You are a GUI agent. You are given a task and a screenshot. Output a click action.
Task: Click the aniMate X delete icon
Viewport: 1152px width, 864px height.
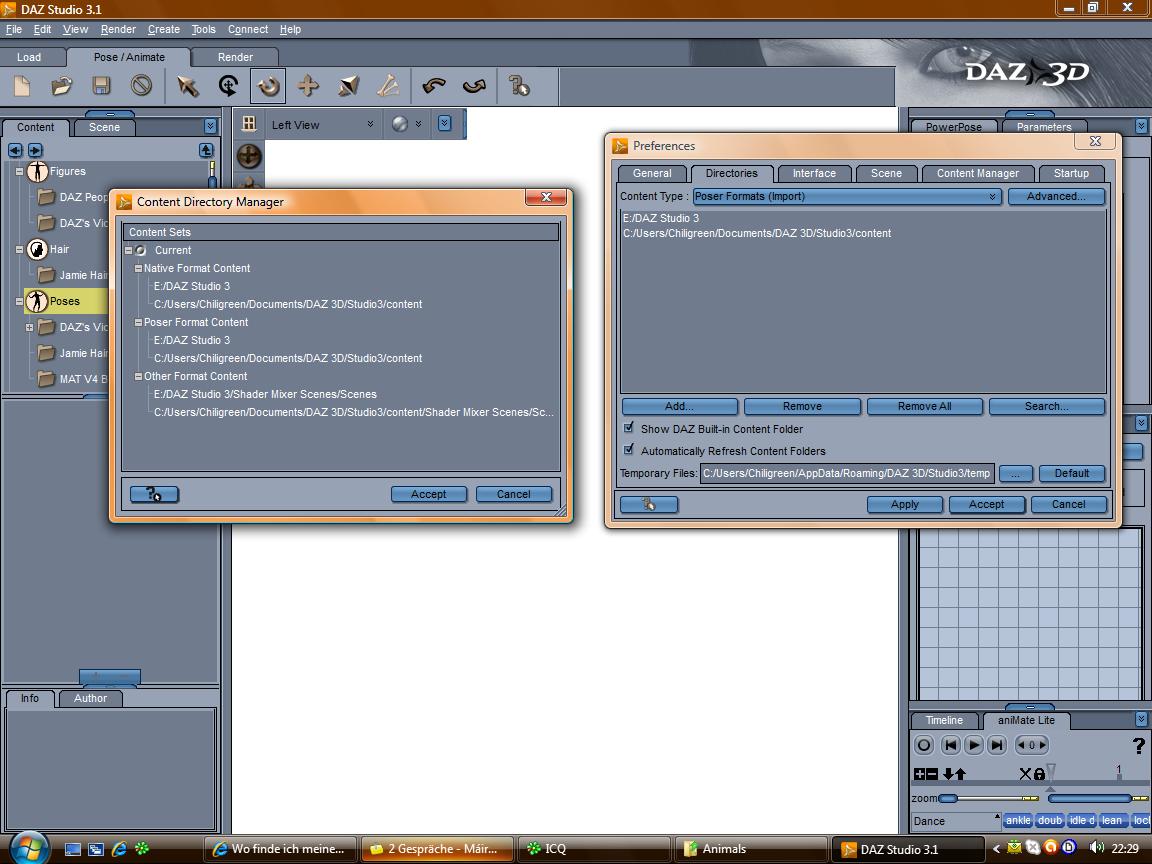pyautogui.click(x=1026, y=774)
